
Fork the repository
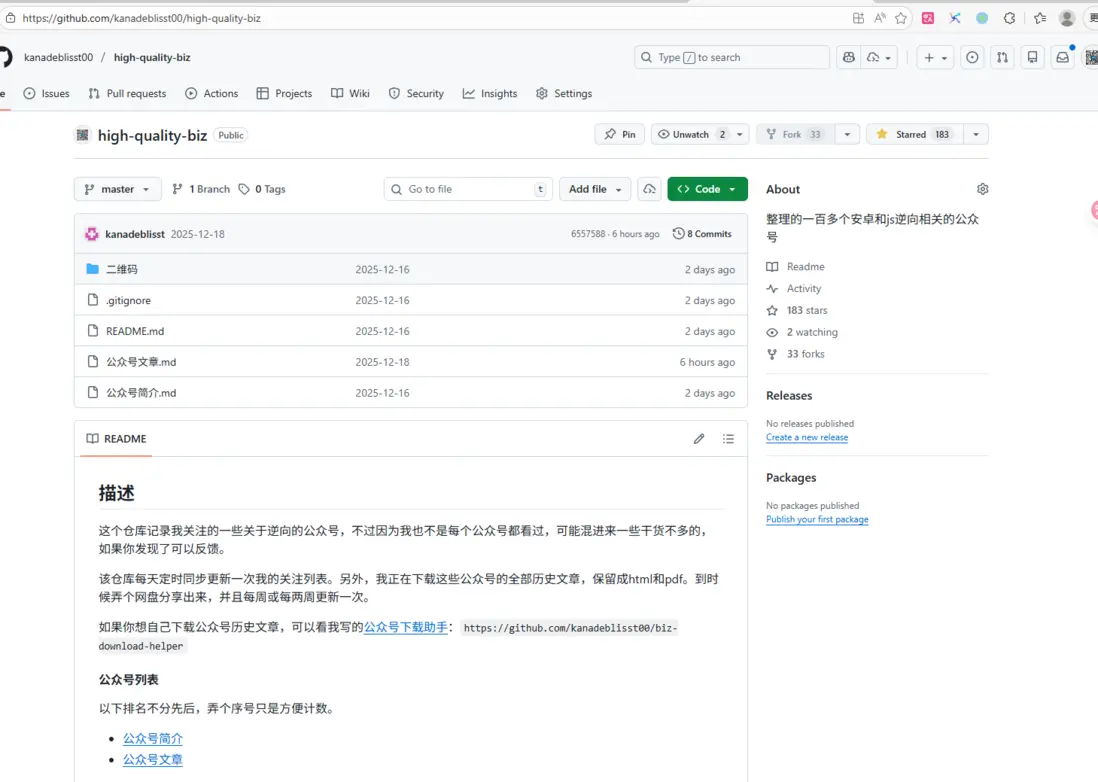pos(794,134)
